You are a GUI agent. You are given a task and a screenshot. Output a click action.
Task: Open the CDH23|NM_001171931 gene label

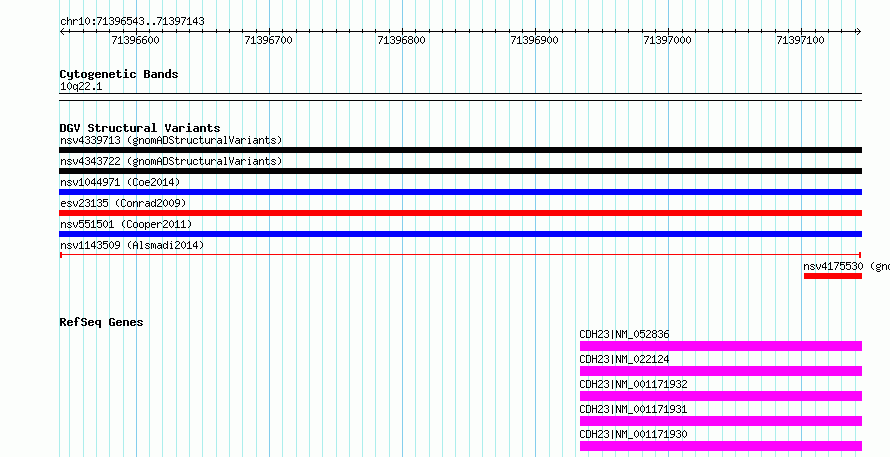(x=633, y=409)
